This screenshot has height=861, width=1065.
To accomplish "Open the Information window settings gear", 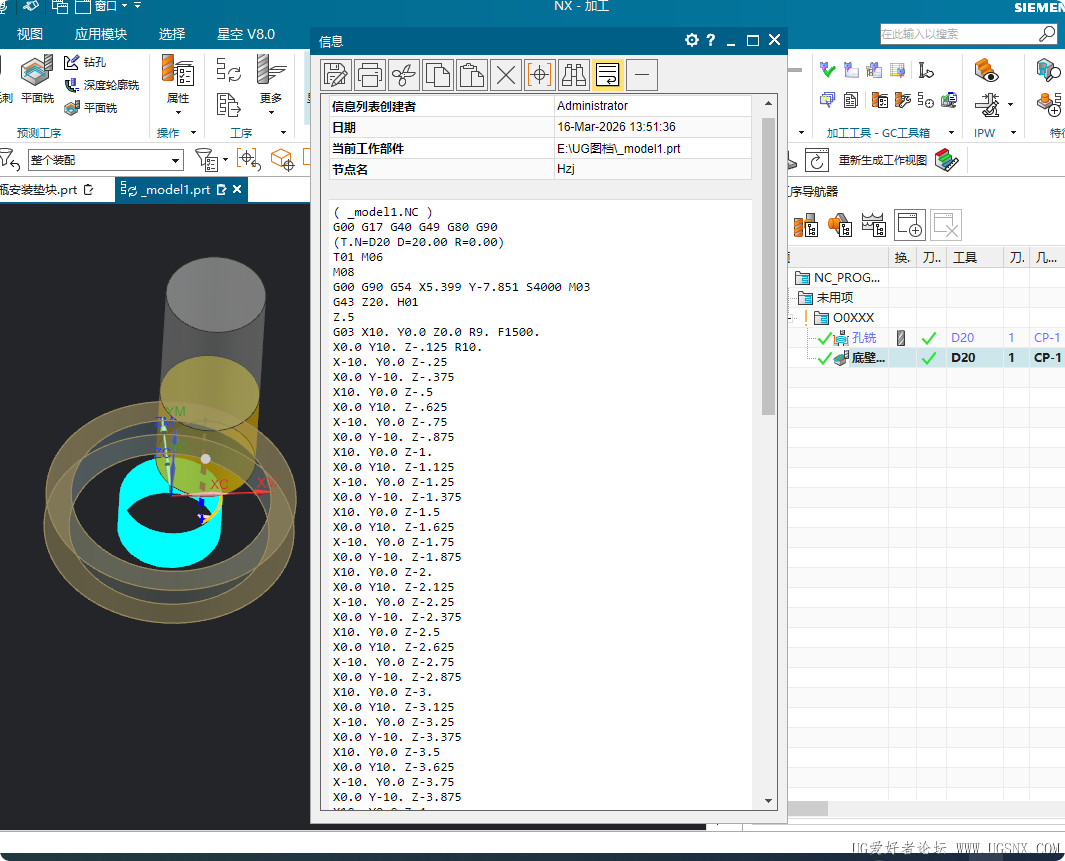I will coord(691,41).
